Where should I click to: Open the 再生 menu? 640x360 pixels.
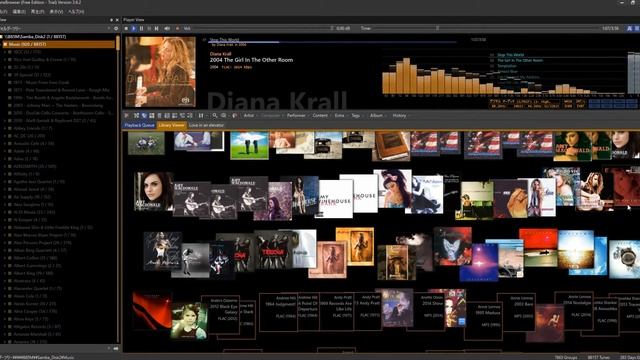(x=38, y=12)
